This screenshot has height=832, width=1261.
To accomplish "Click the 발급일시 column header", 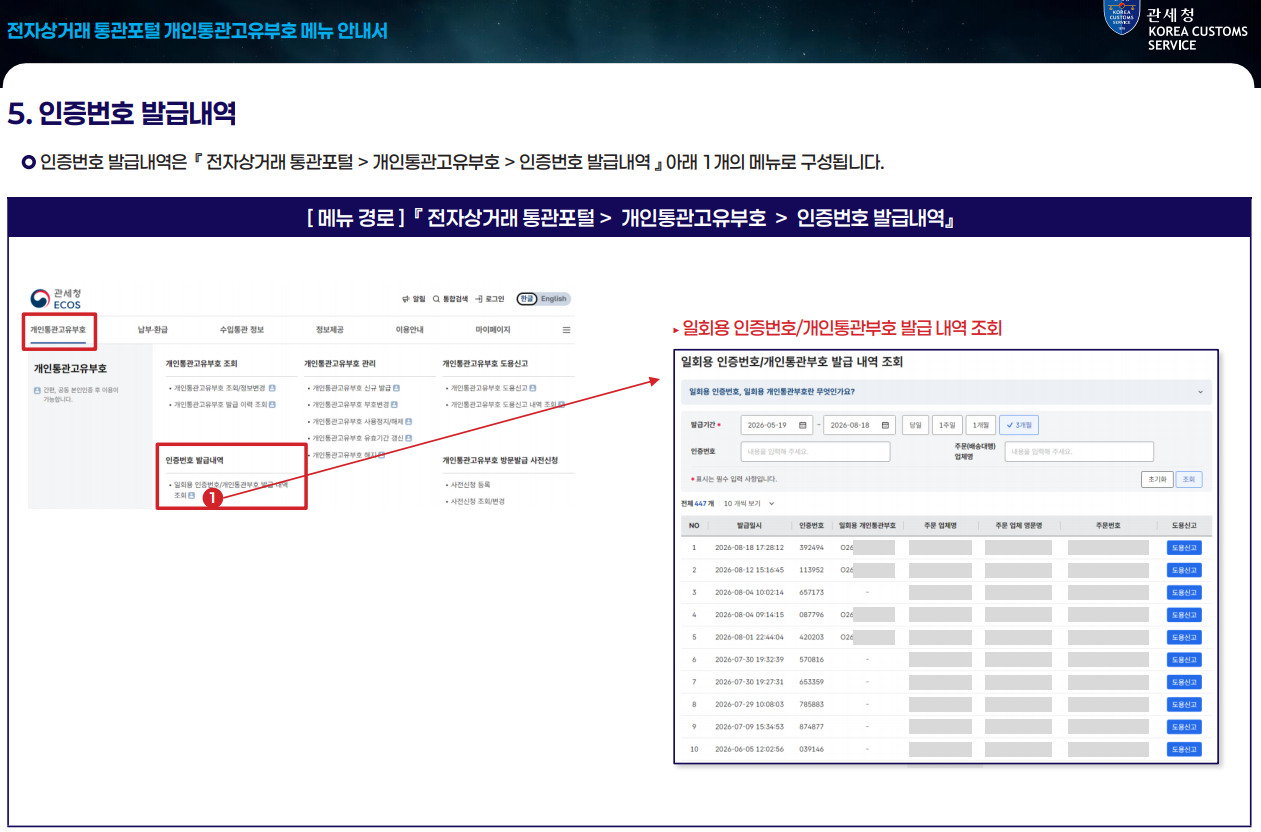I will [750, 525].
